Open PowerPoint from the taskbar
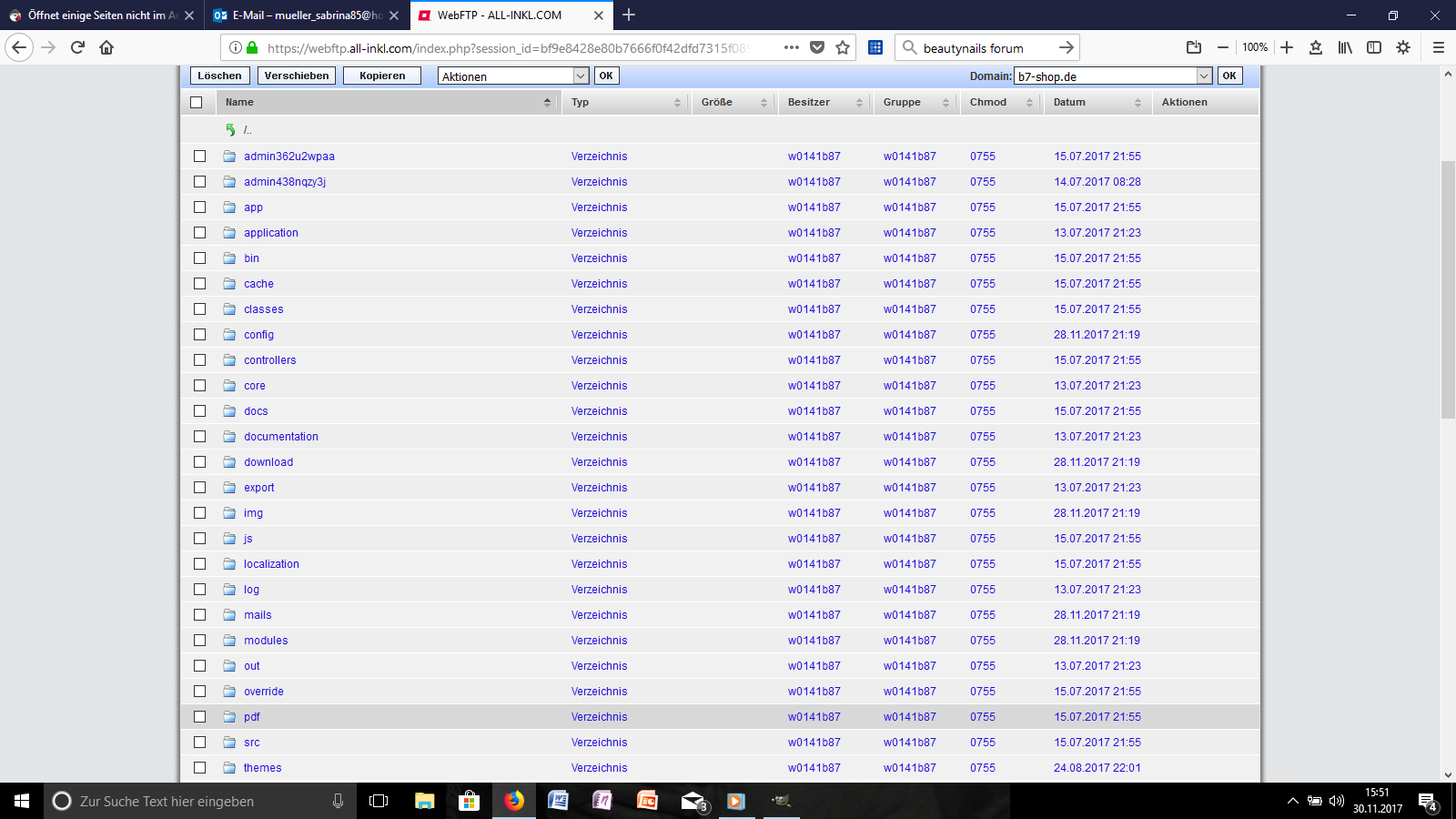1456x819 pixels. coord(647,801)
